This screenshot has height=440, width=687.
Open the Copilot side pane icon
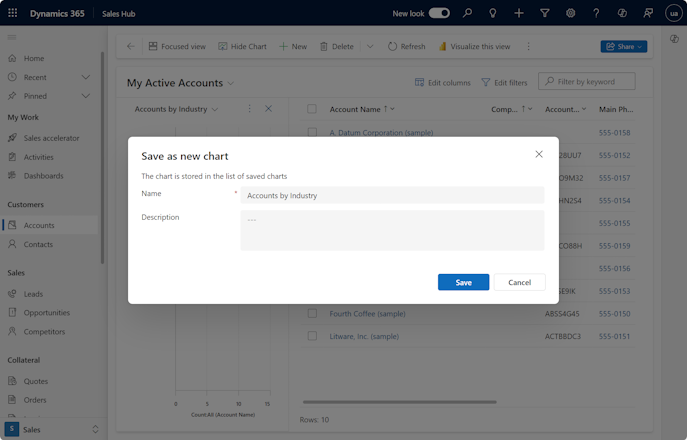tap(674, 39)
